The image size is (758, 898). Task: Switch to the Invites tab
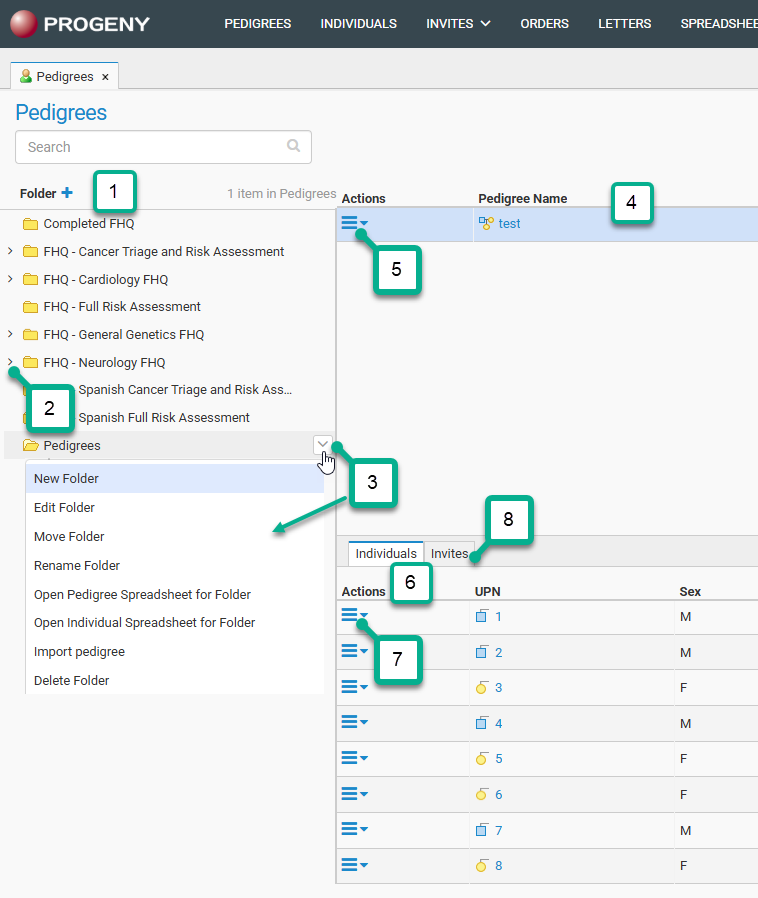[x=449, y=554]
